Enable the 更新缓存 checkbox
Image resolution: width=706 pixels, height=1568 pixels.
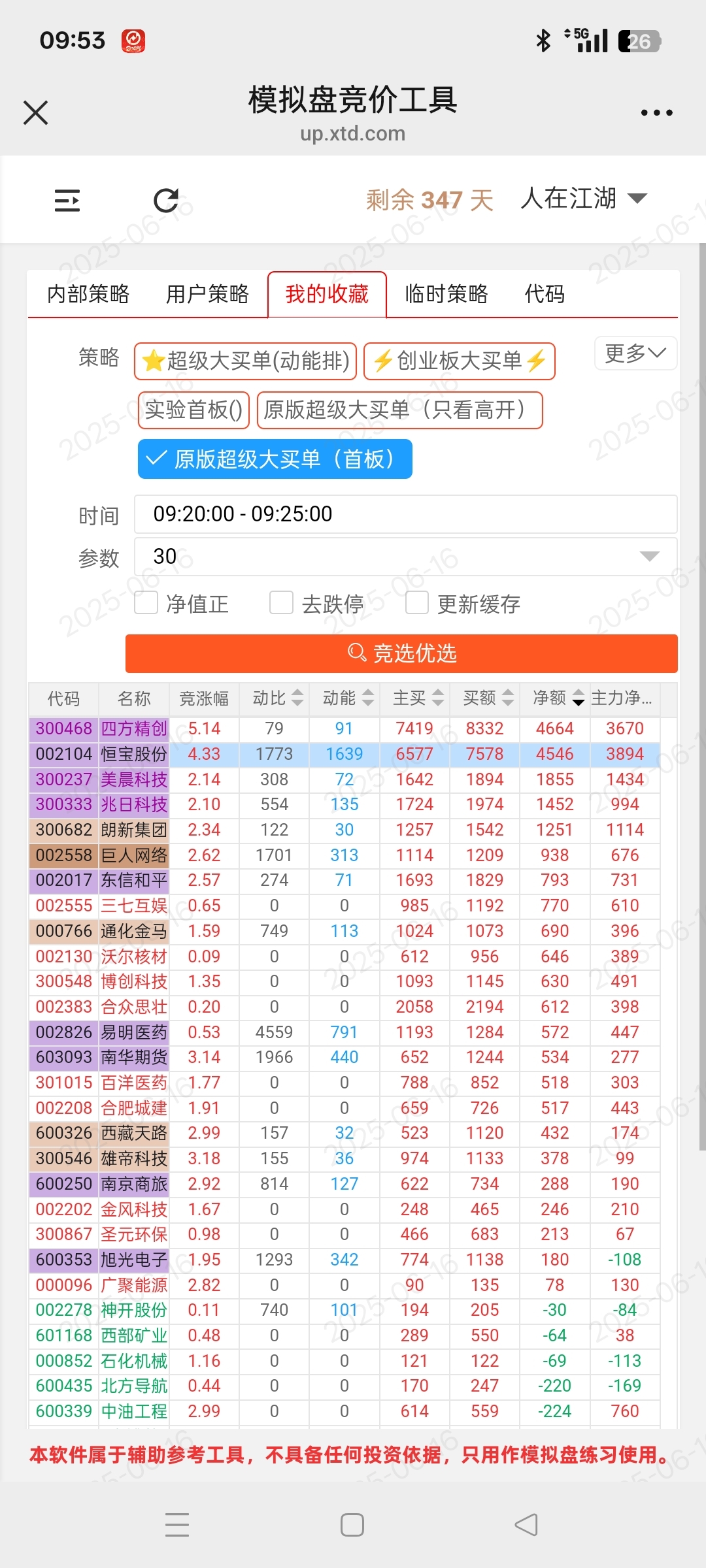tap(417, 603)
